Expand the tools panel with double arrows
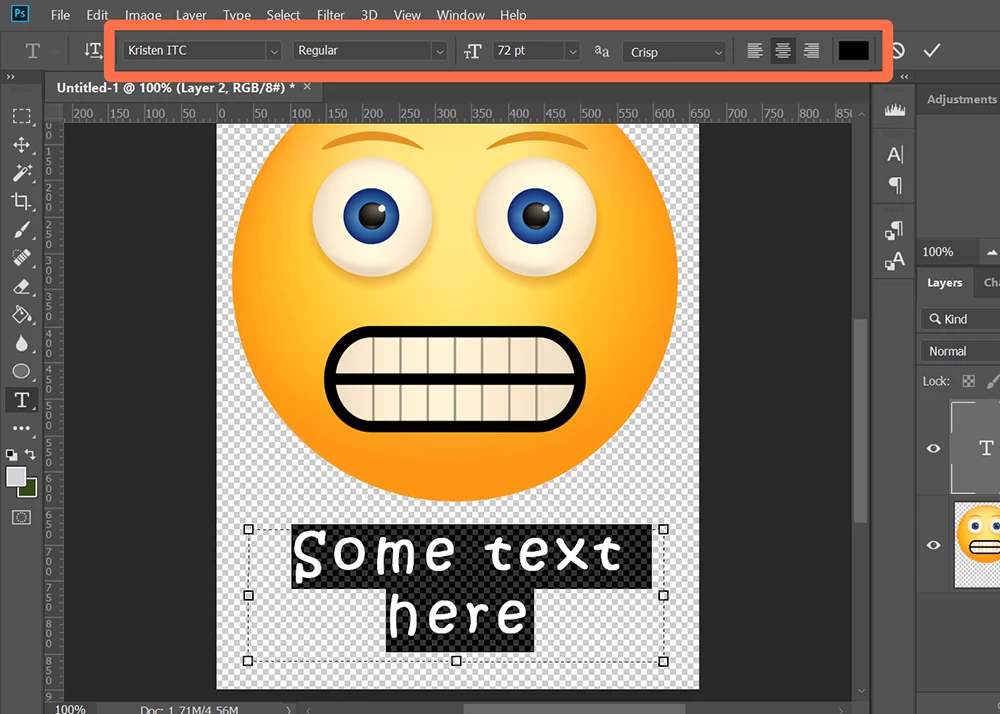1000x714 pixels. 10,77
